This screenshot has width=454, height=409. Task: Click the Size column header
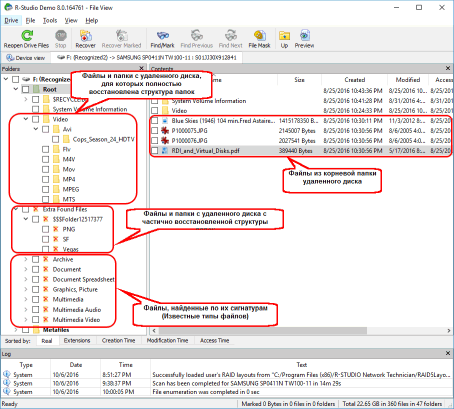tap(299, 80)
